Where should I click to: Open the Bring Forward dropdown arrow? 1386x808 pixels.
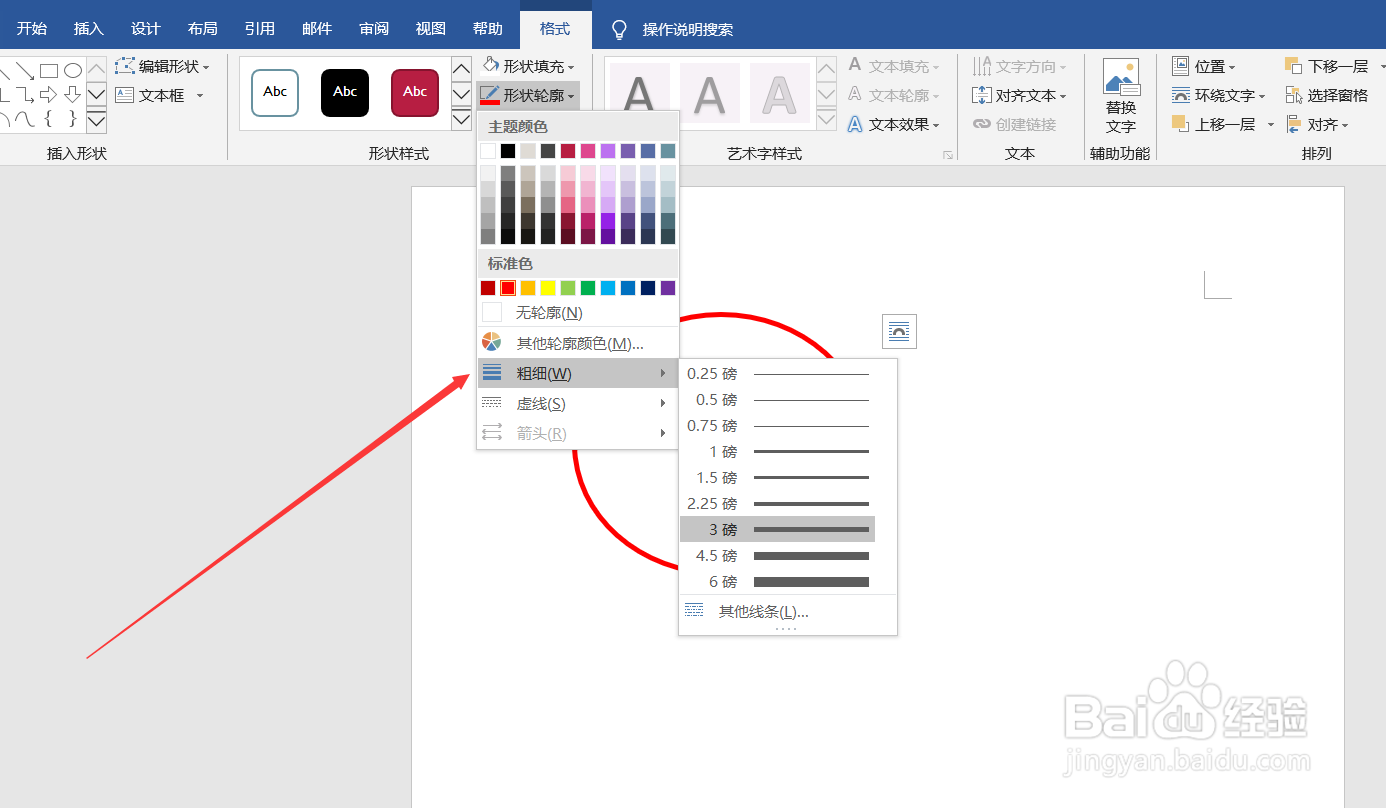point(1271,125)
